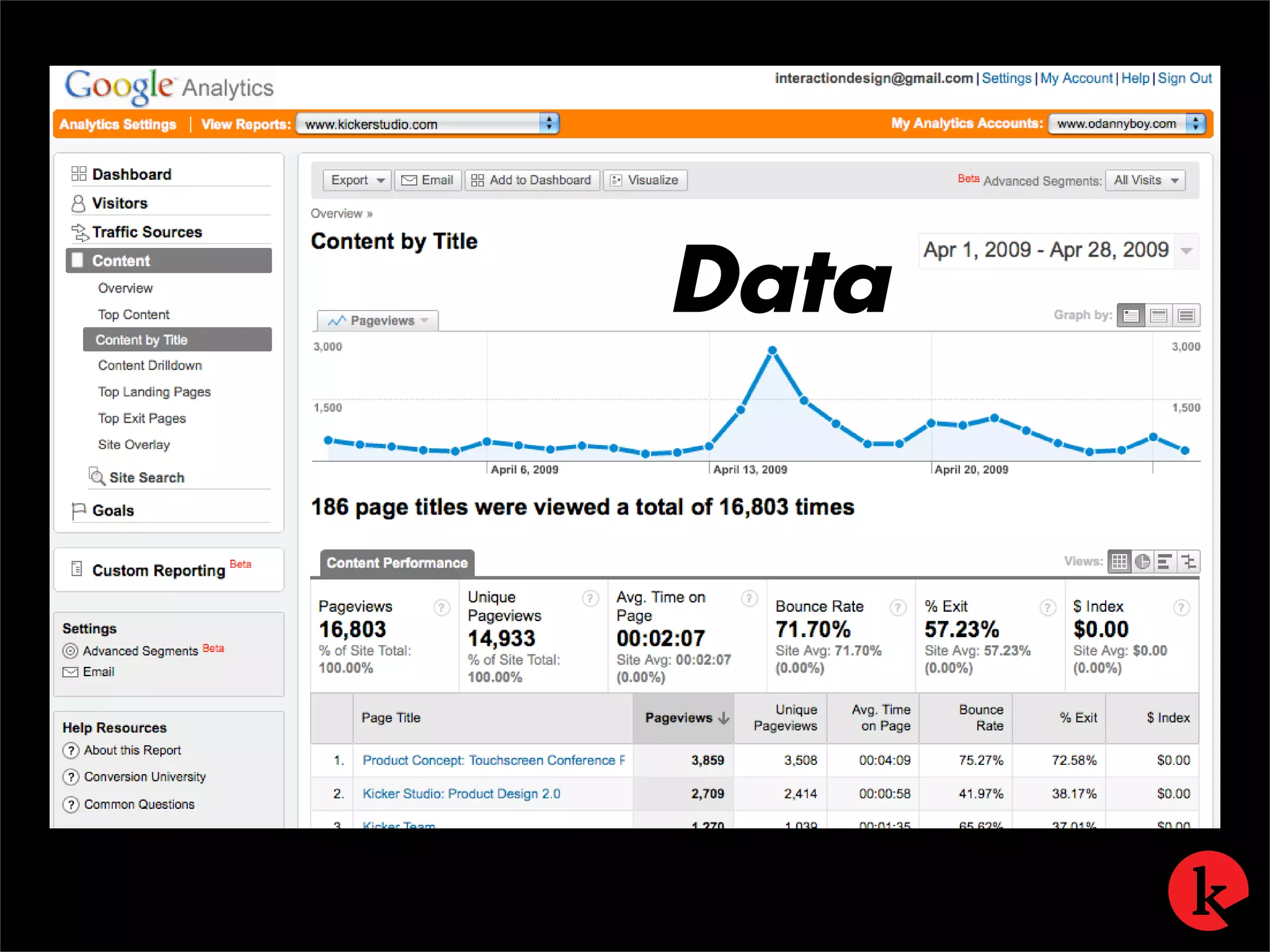Image resolution: width=1270 pixels, height=952 pixels.
Task: Open the date range picker arrow
Action: pyautogui.click(x=1186, y=251)
